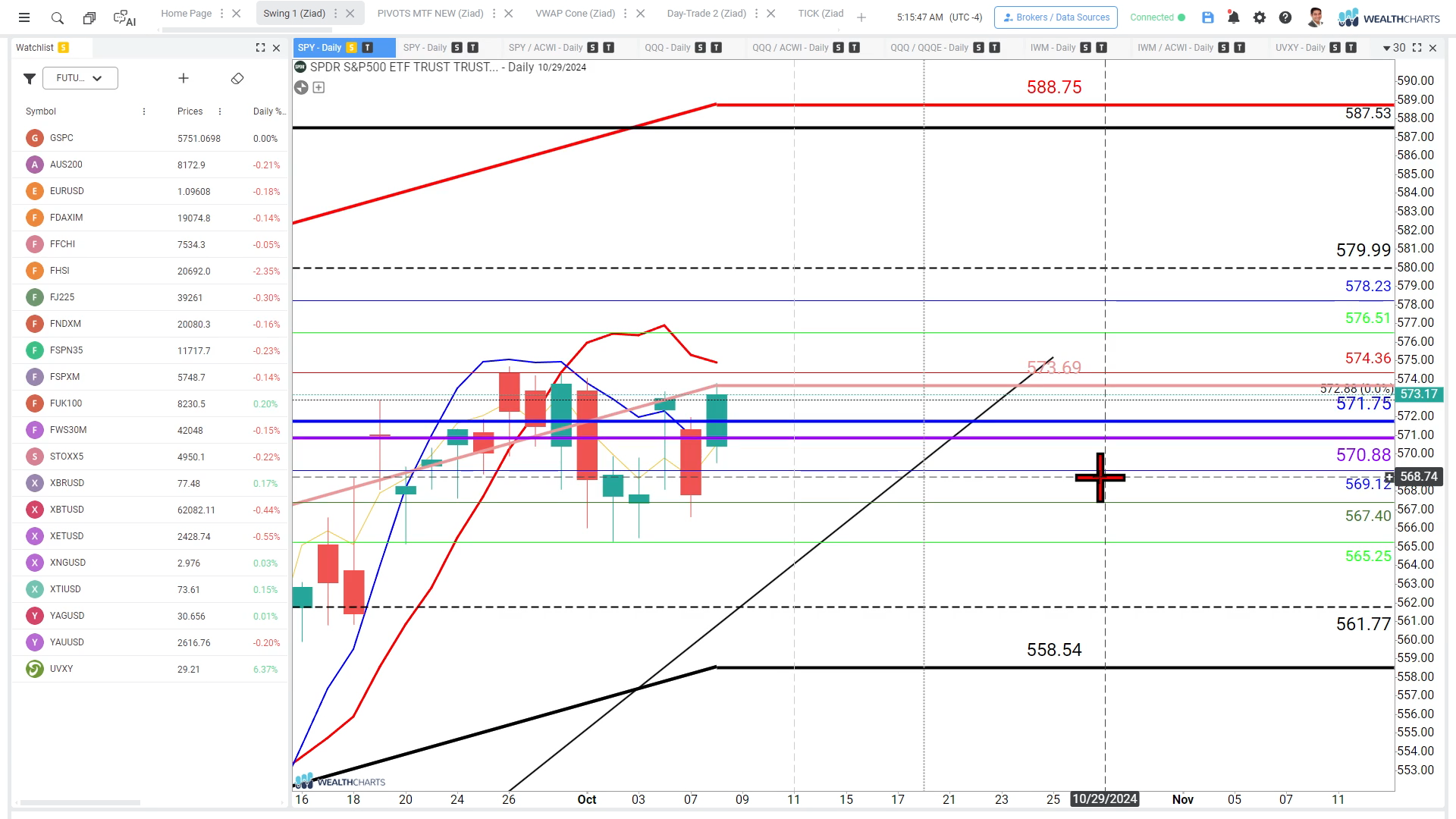Toggle the T badge on the IWM - Daily tab

point(1102,48)
